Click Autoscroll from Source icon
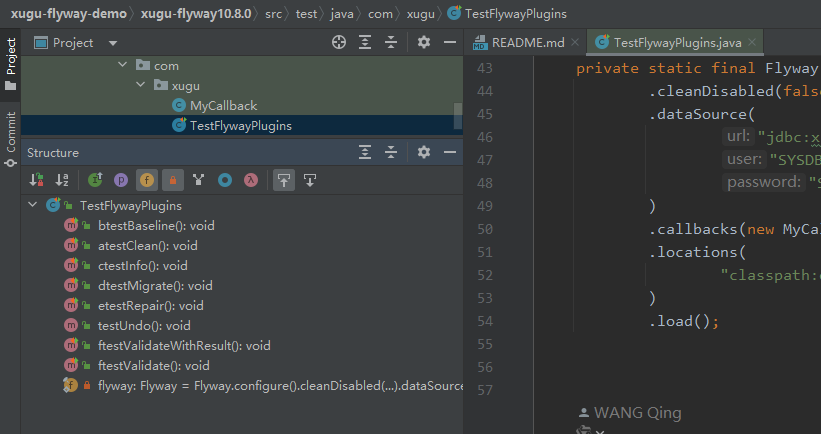The width and height of the screenshot is (821, 434). pos(310,180)
